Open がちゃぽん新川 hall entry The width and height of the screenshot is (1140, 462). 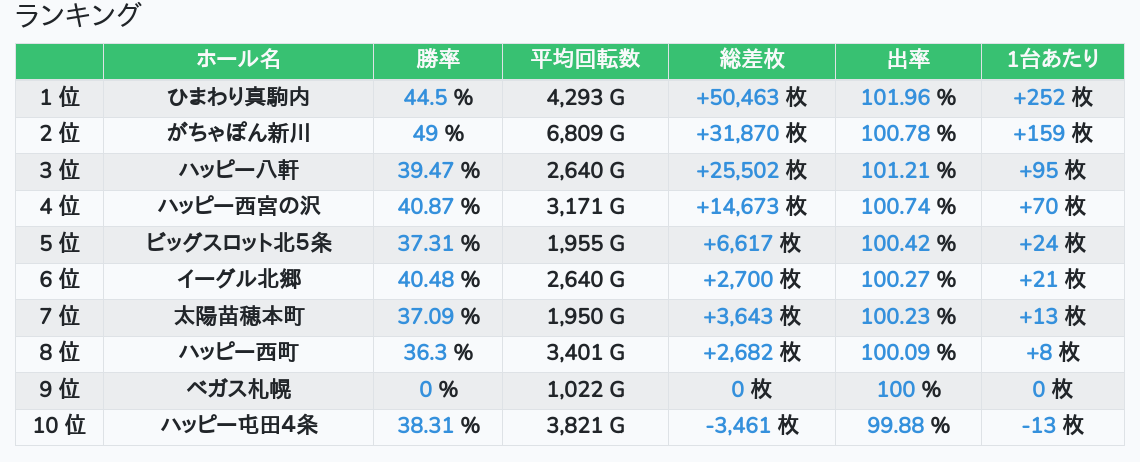pyautogui.click(x=238, y=133)
